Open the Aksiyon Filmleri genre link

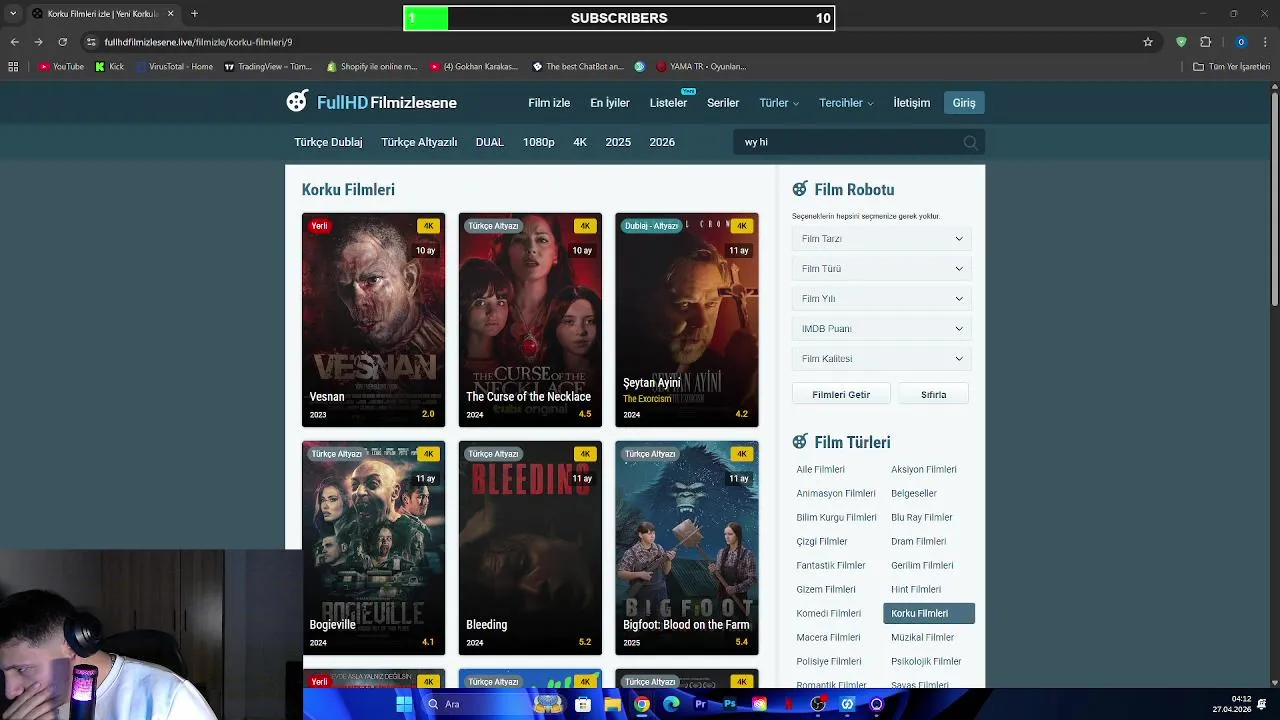tap(924, 469)
